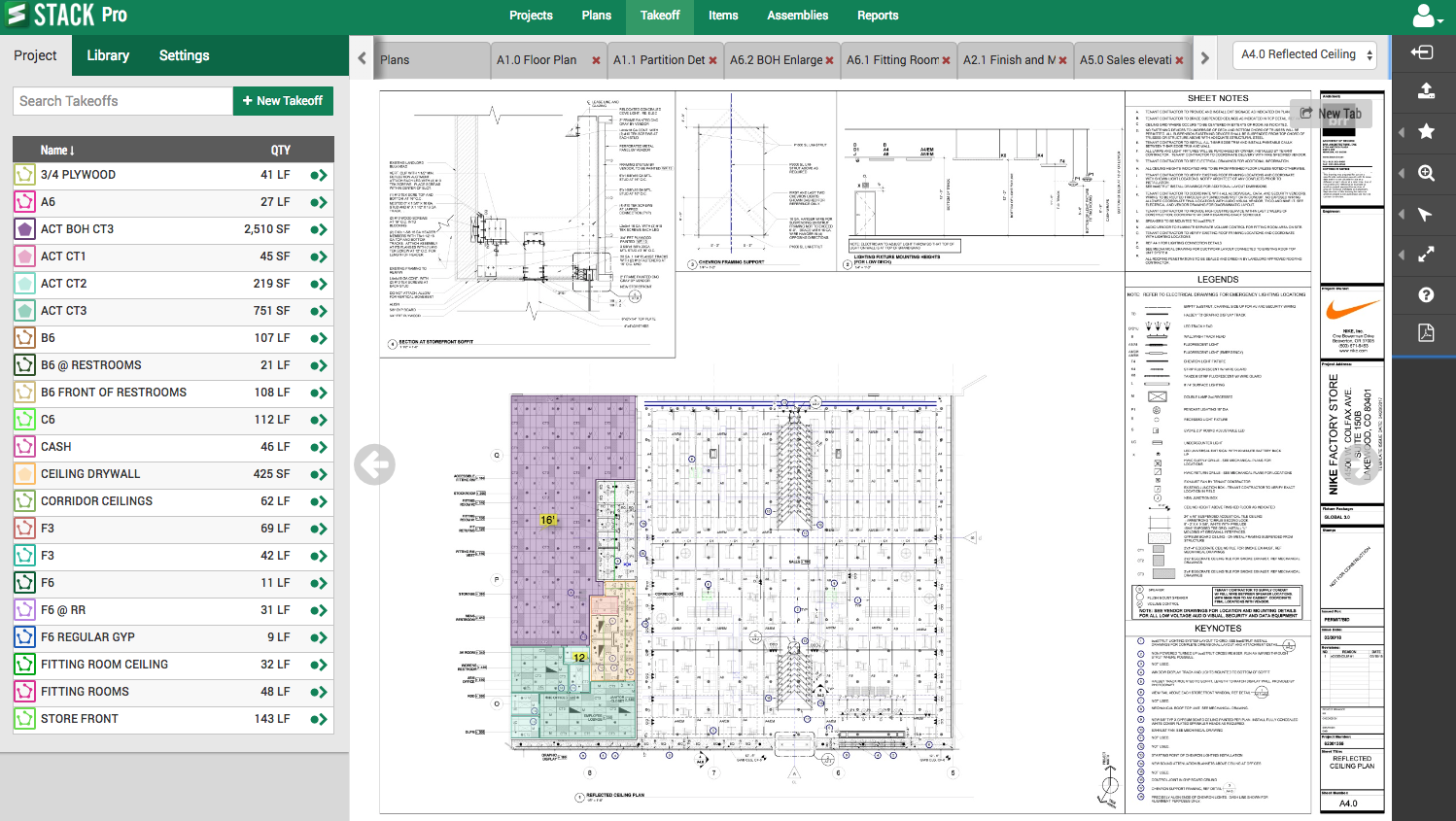Open help via question mark icon
The image size is (1456, 821).
pyautogui.click(x=1426, y=294)
